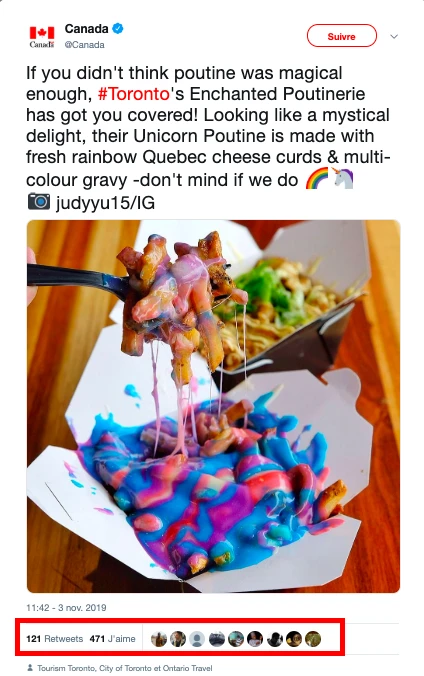
Task: Click the default gray silhouette liker avatar
Action: [x=197, y=638]
